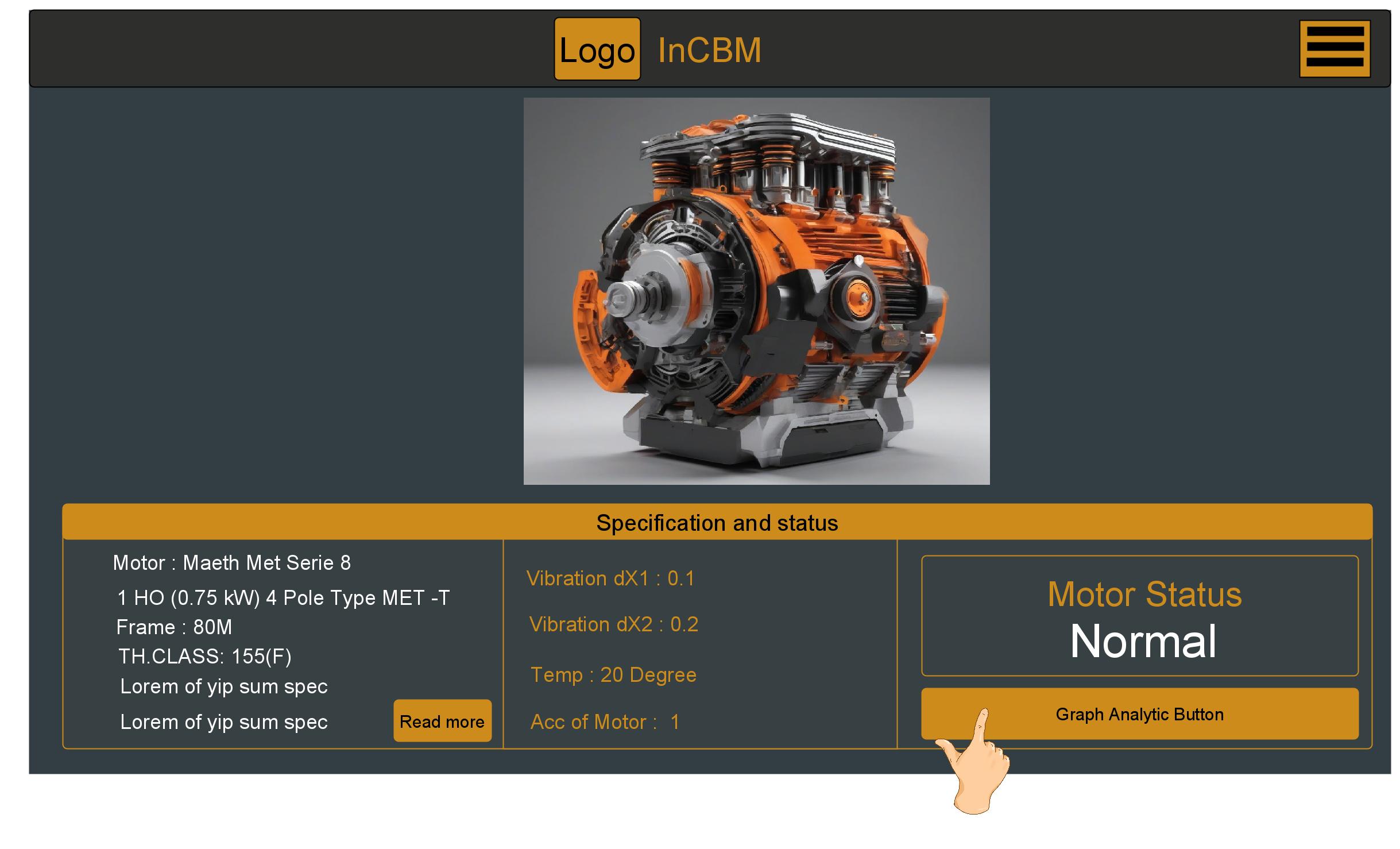
Task: Select the second Lorem of yip sum spec
Action: click(223, 722)
